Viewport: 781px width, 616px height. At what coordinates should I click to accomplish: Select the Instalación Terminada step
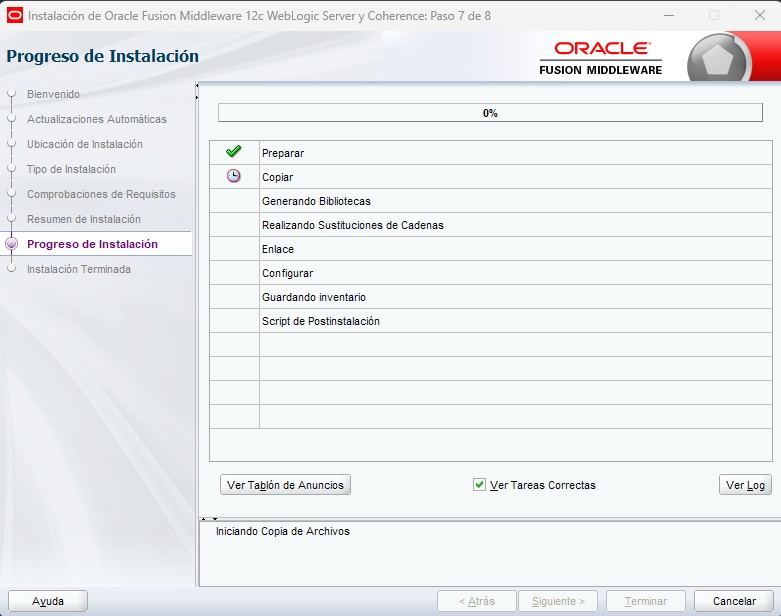(79, 269)
